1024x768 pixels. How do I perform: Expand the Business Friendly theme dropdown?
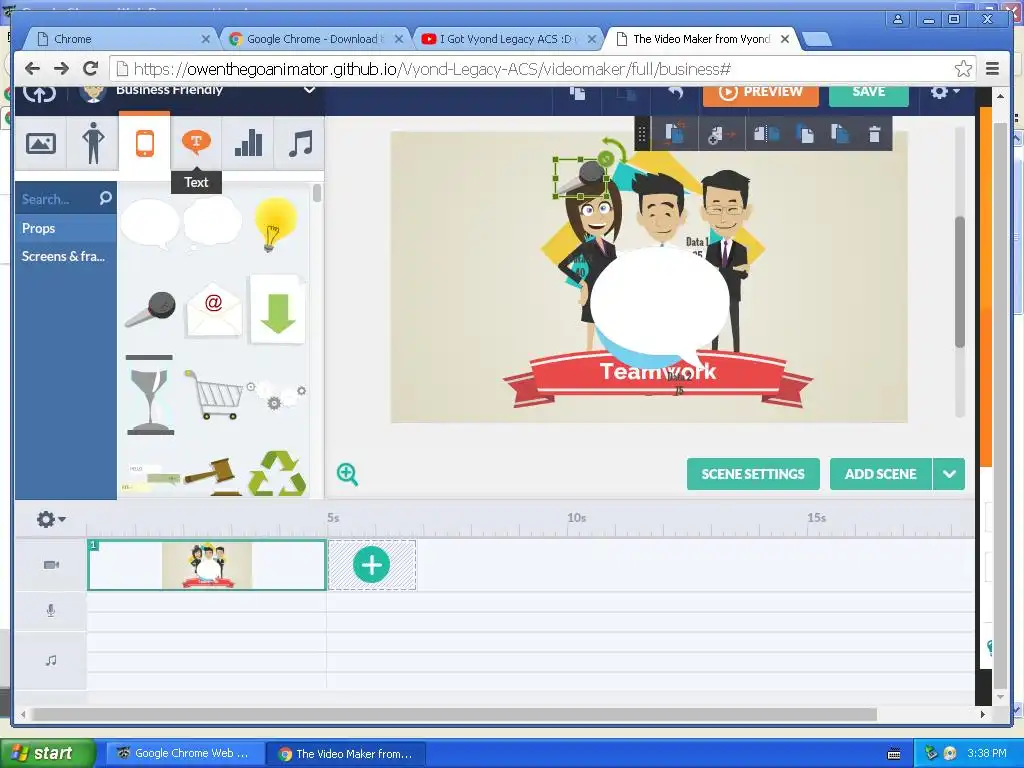tap(309, 90)
